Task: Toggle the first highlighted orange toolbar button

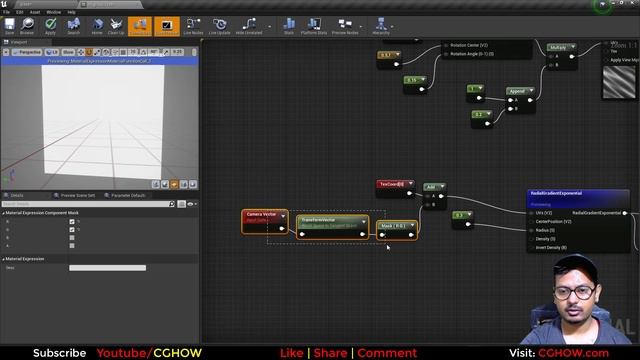Action: (140, 27)
